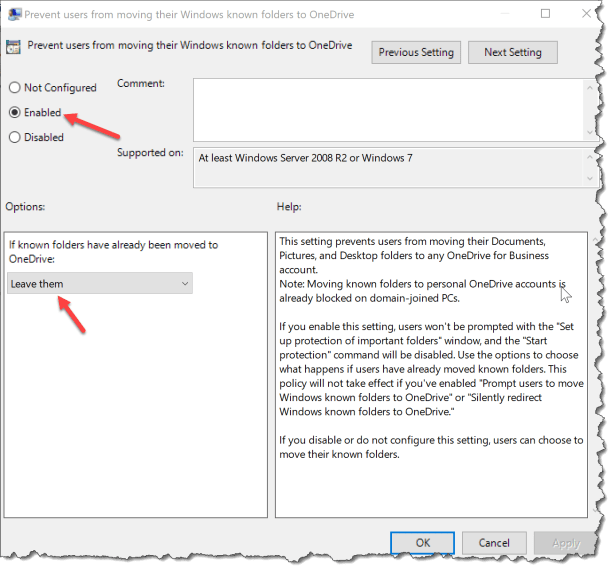Open the 'Leave them' dropdown

[x=99, y=284]
